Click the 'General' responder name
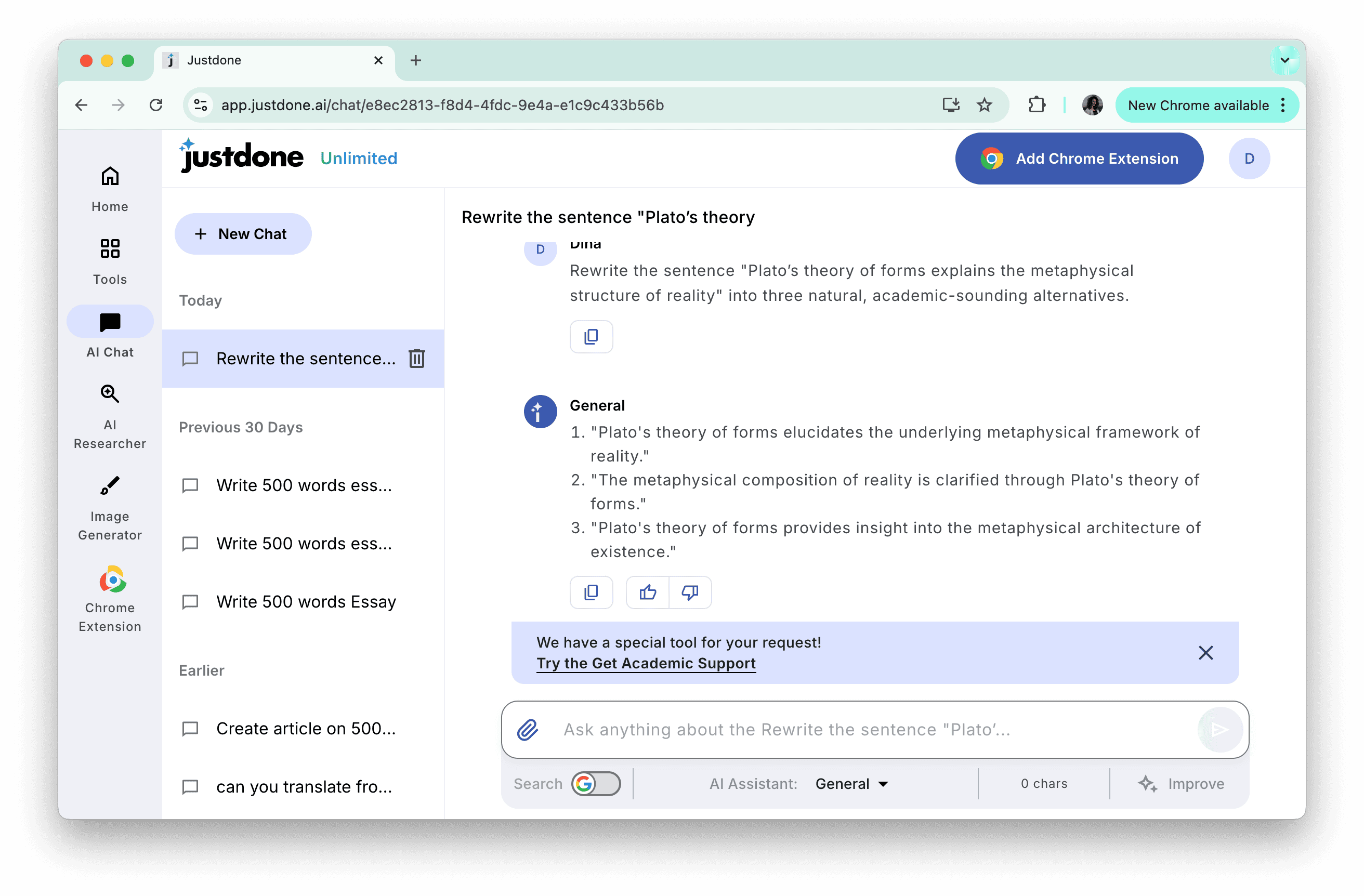The width and height of the screenshot is (1364, 896). [597, 405]
